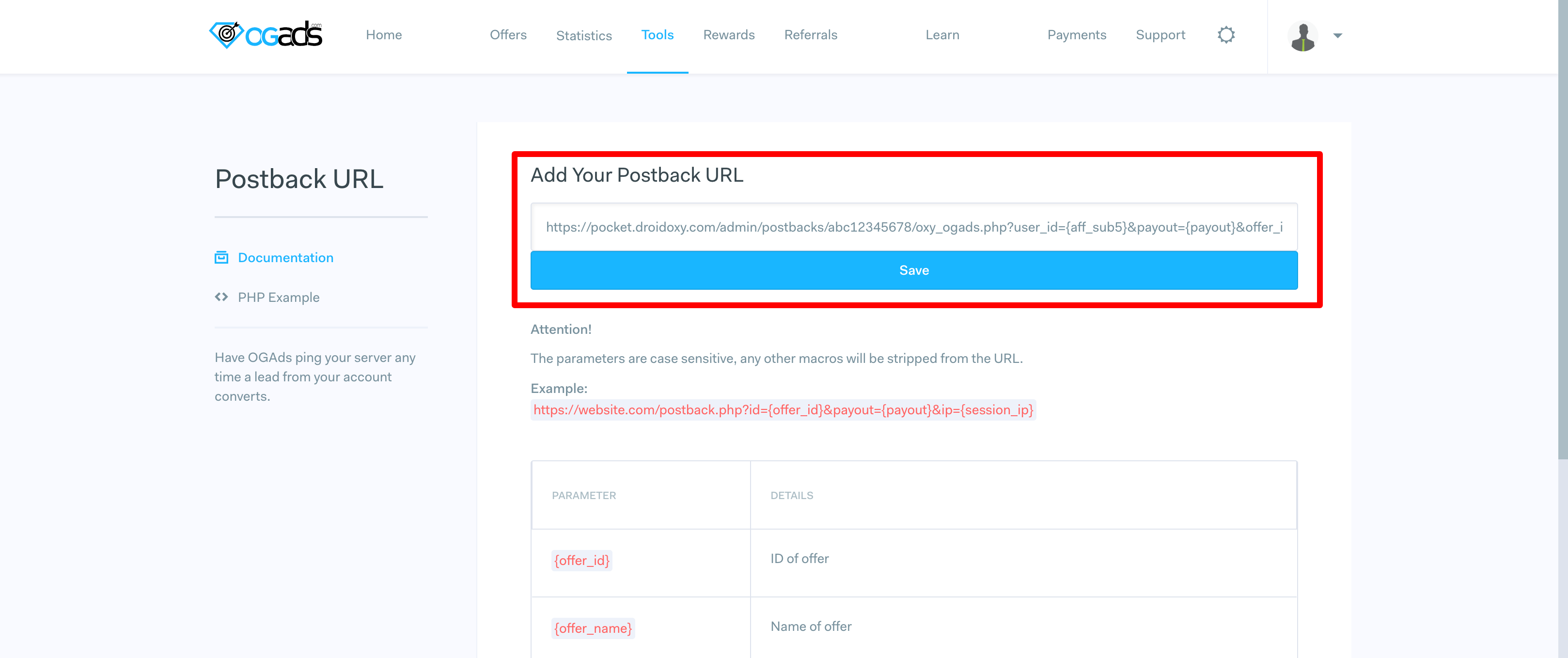Open the settings gear icon

tap(1226, 35)
